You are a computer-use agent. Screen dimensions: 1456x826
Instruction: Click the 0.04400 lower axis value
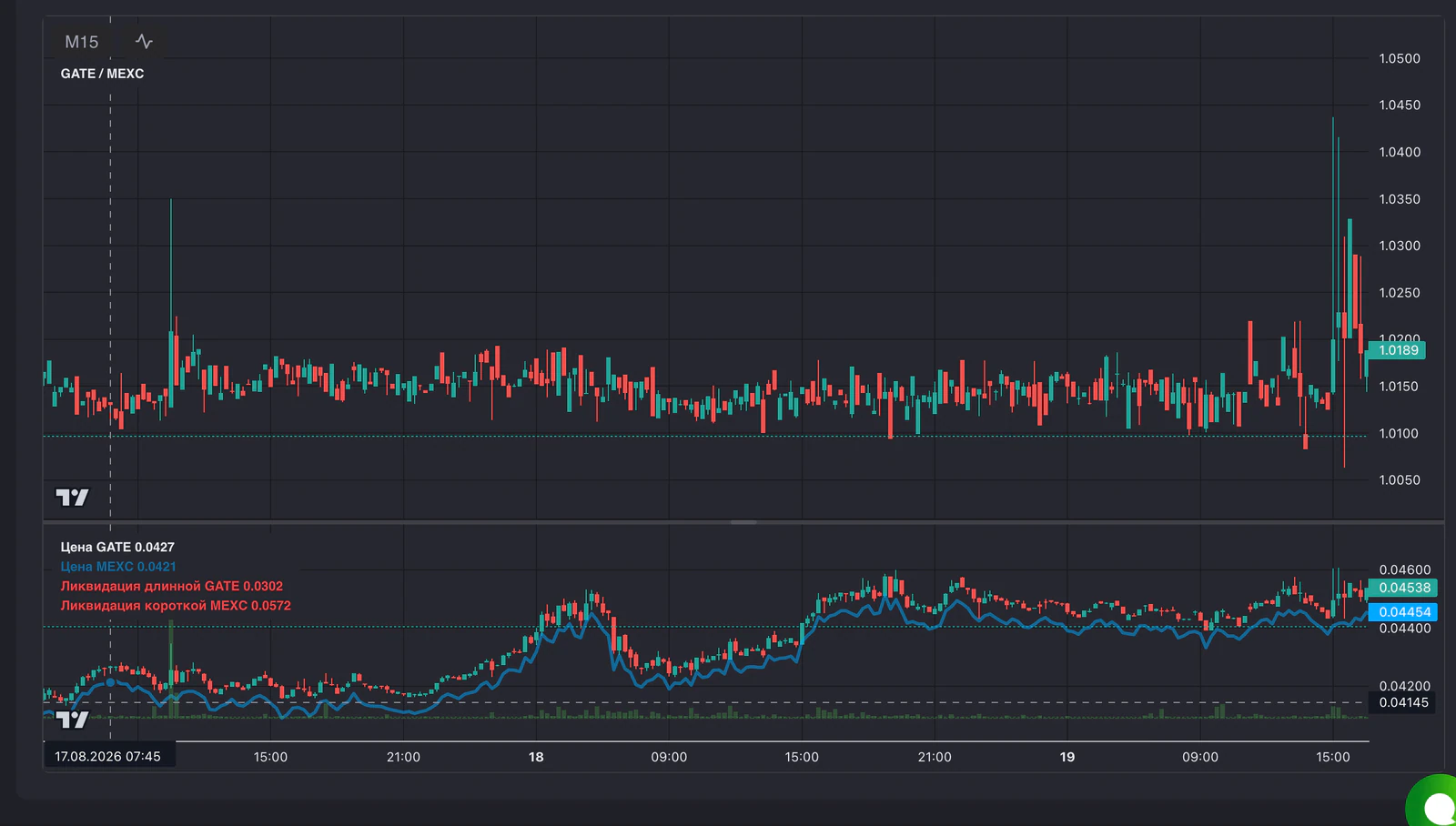(1404, 629)
